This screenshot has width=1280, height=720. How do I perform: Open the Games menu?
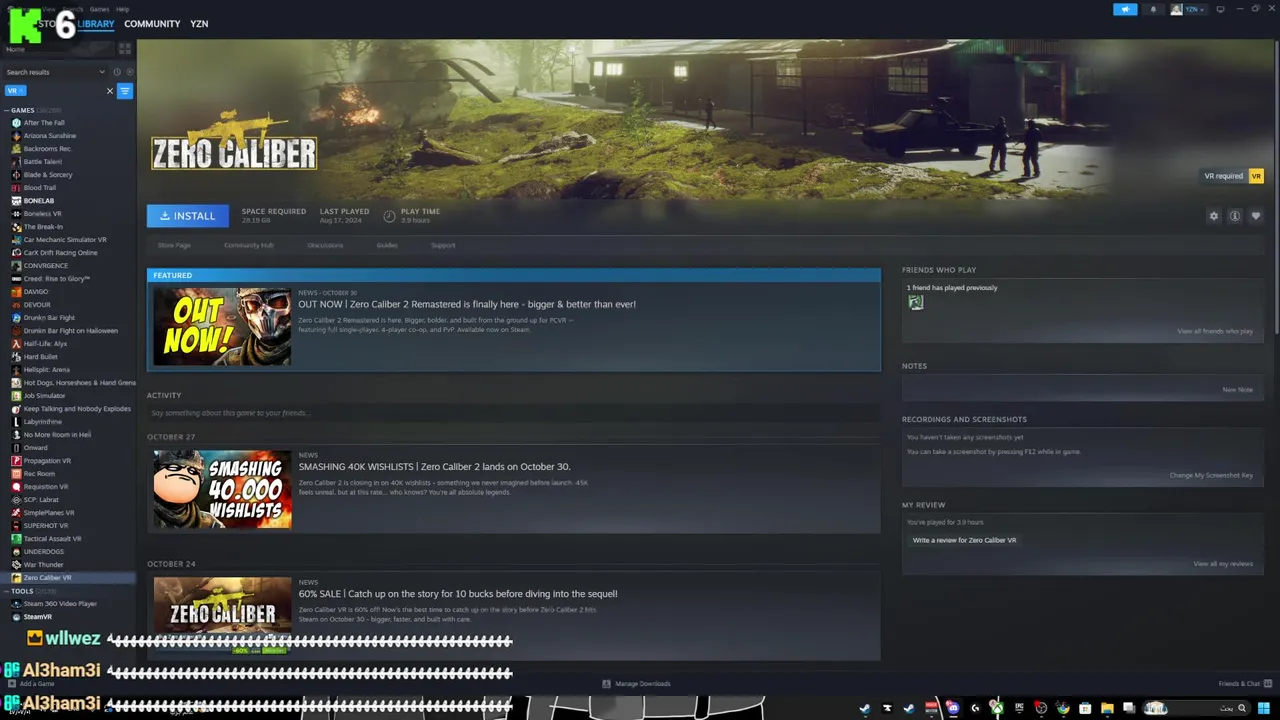point(99,8)
